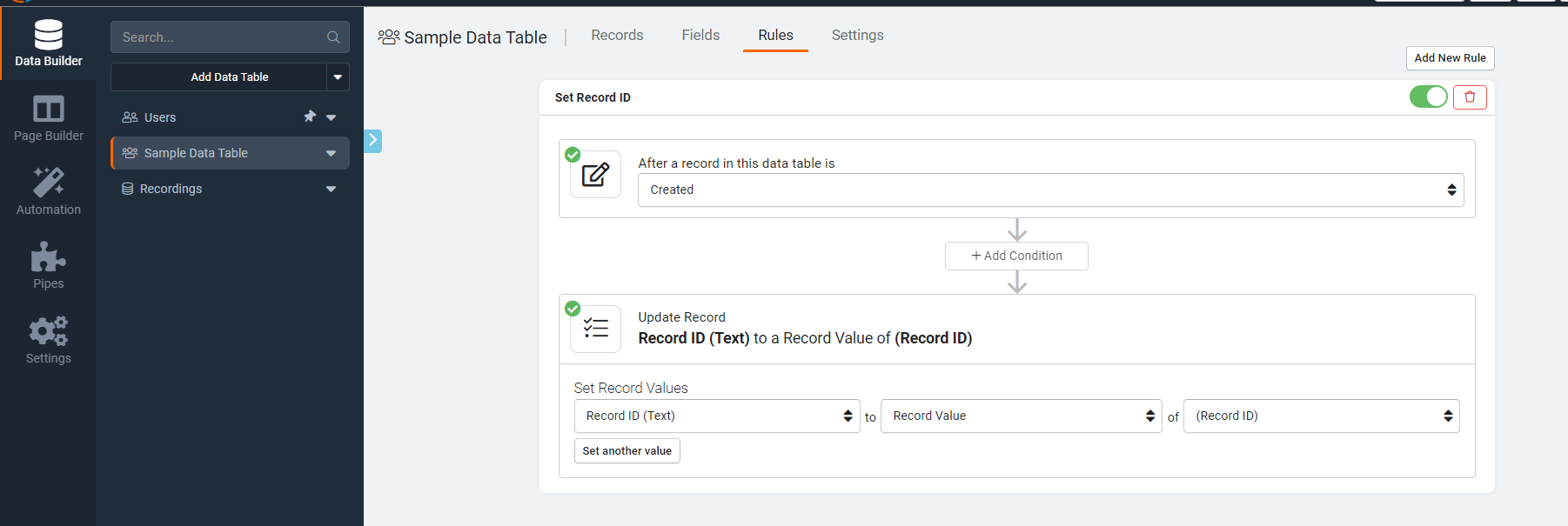Click the Add Condition button
1568x526 pixels.
coord(1016,256)
